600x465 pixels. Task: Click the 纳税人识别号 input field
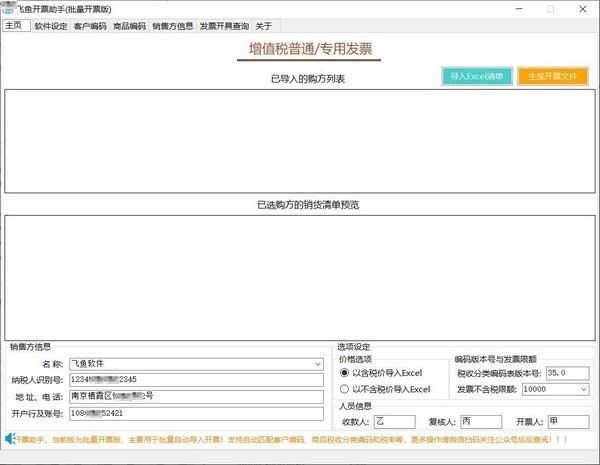click(196, 380)
